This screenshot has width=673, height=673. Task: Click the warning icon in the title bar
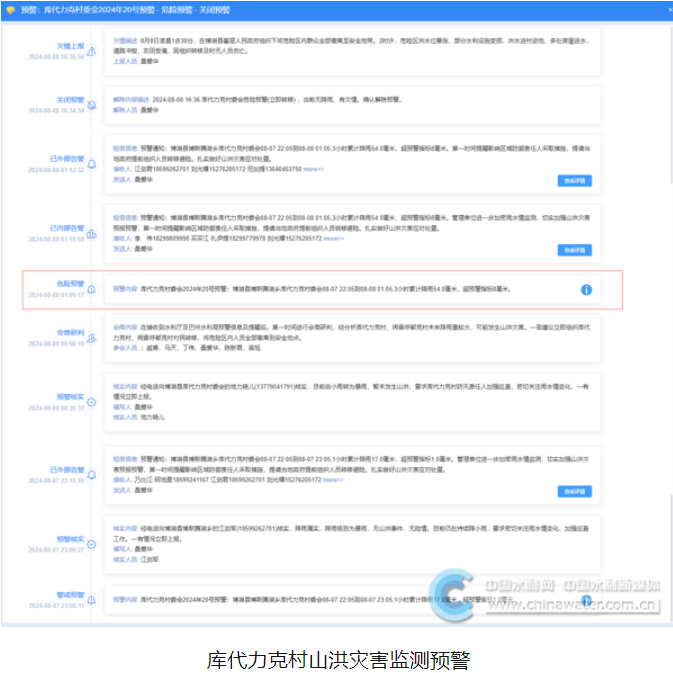click(11, 10)
